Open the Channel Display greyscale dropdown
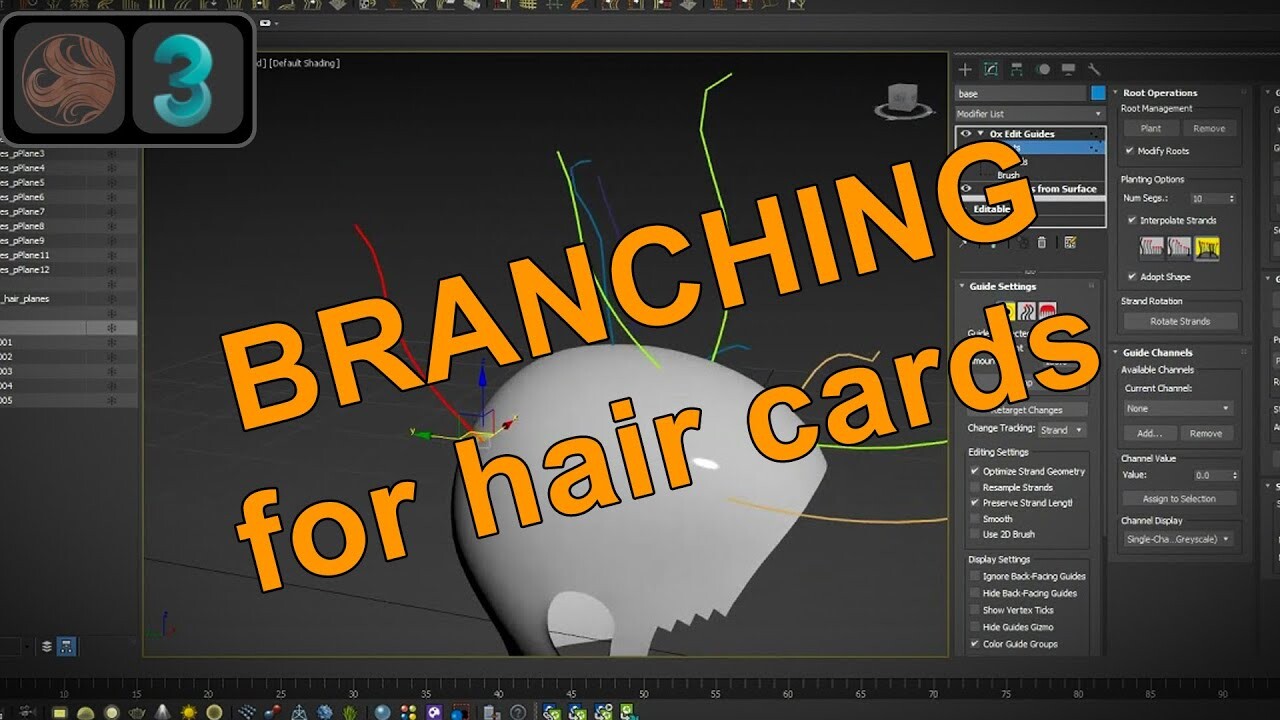 coord(1178,538)
